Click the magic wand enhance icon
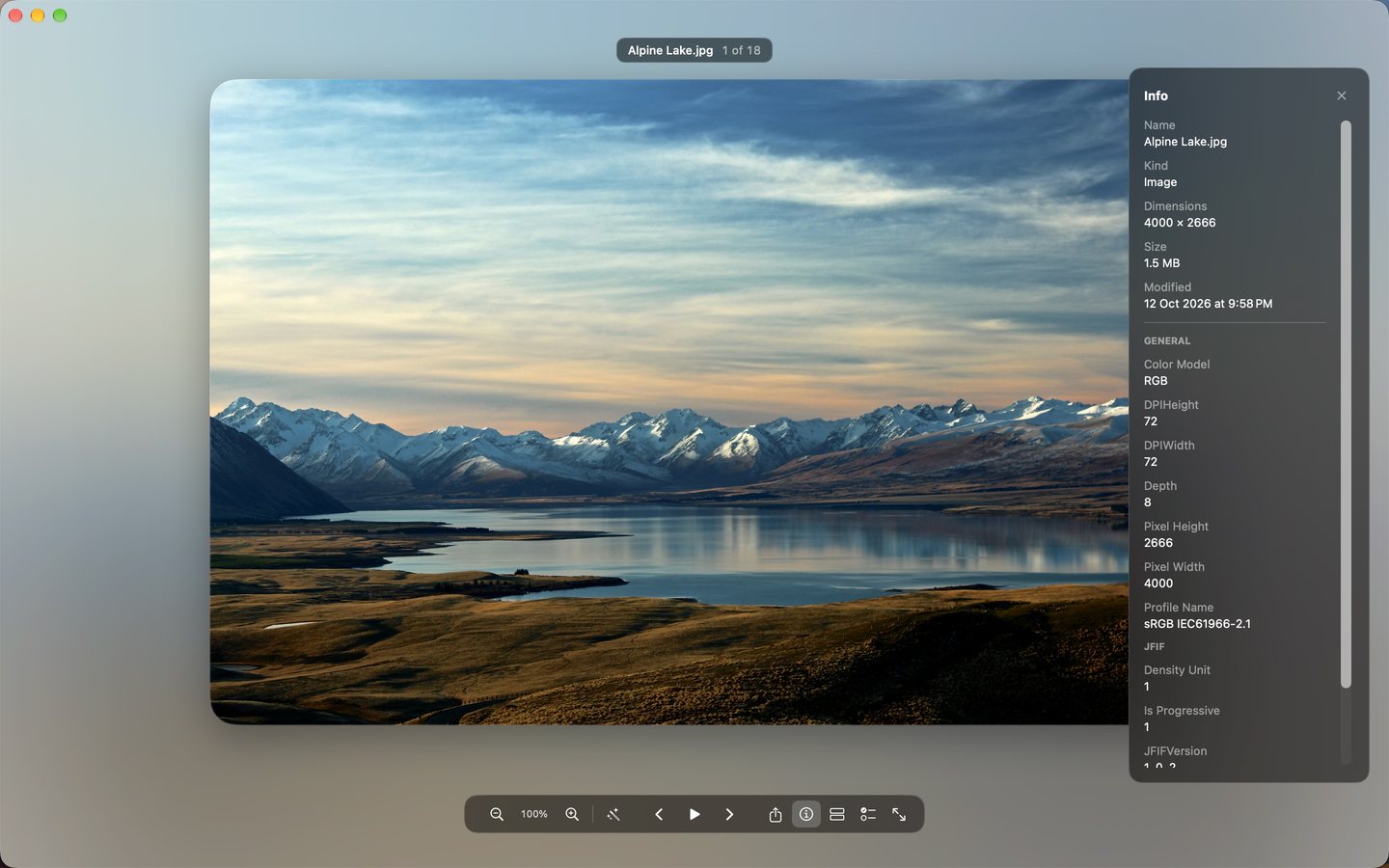The image size is (1389, 868). 613,814
